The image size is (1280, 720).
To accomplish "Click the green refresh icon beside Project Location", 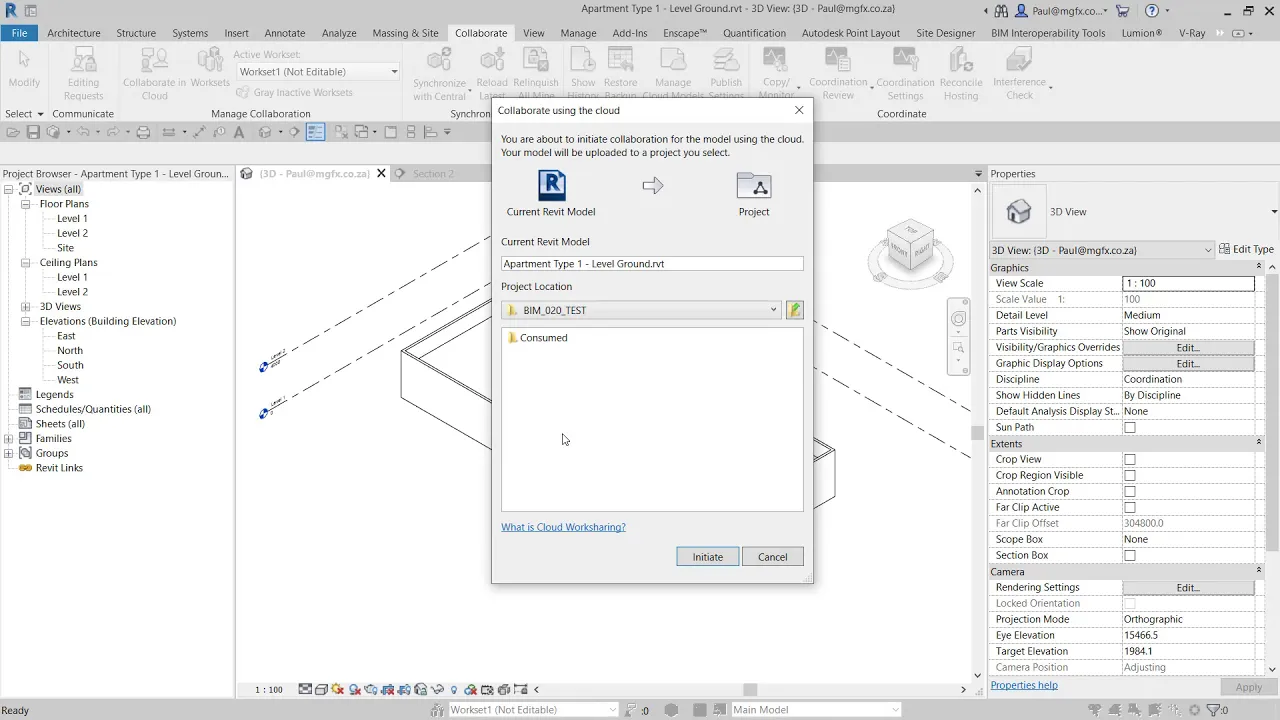I will [795, 310].
